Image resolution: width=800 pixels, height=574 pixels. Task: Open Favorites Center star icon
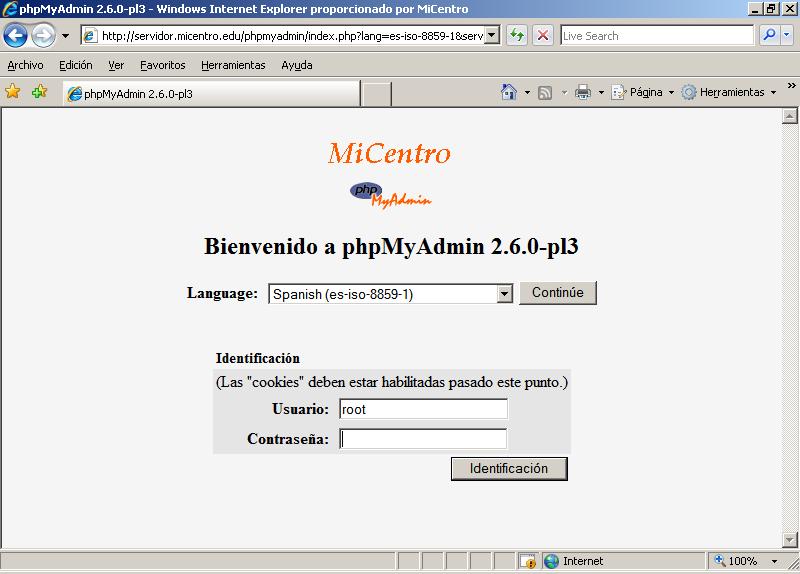pos(13,92)
